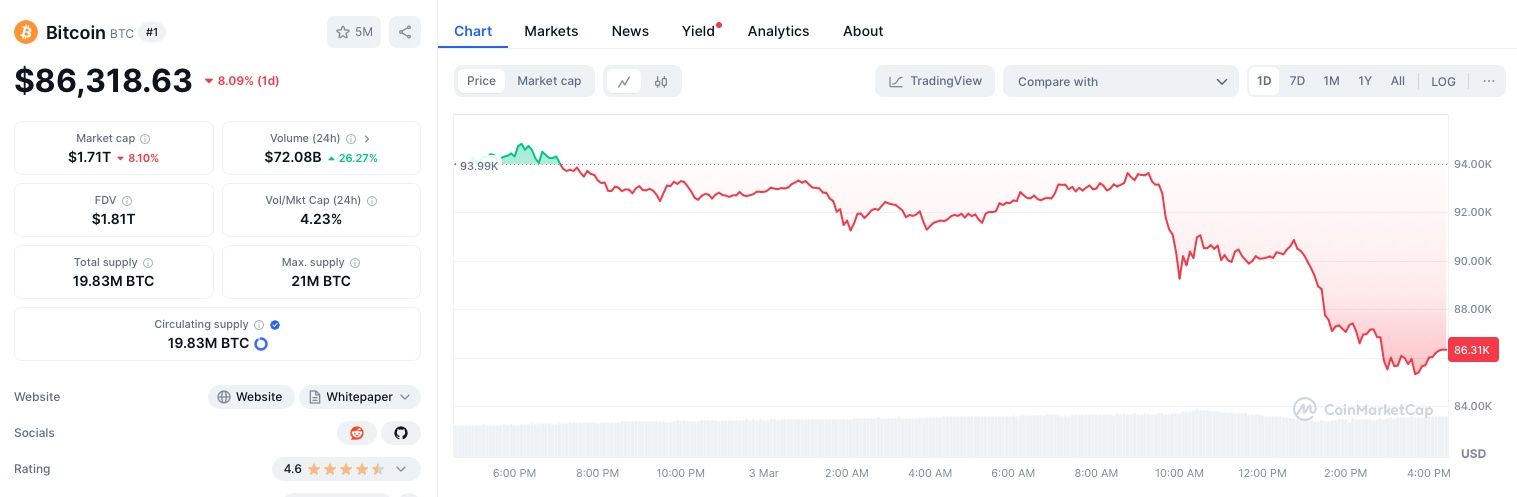Toggle chart to Price view
The width and height of the screenshot is (1517, 497).
coord(481,81)
